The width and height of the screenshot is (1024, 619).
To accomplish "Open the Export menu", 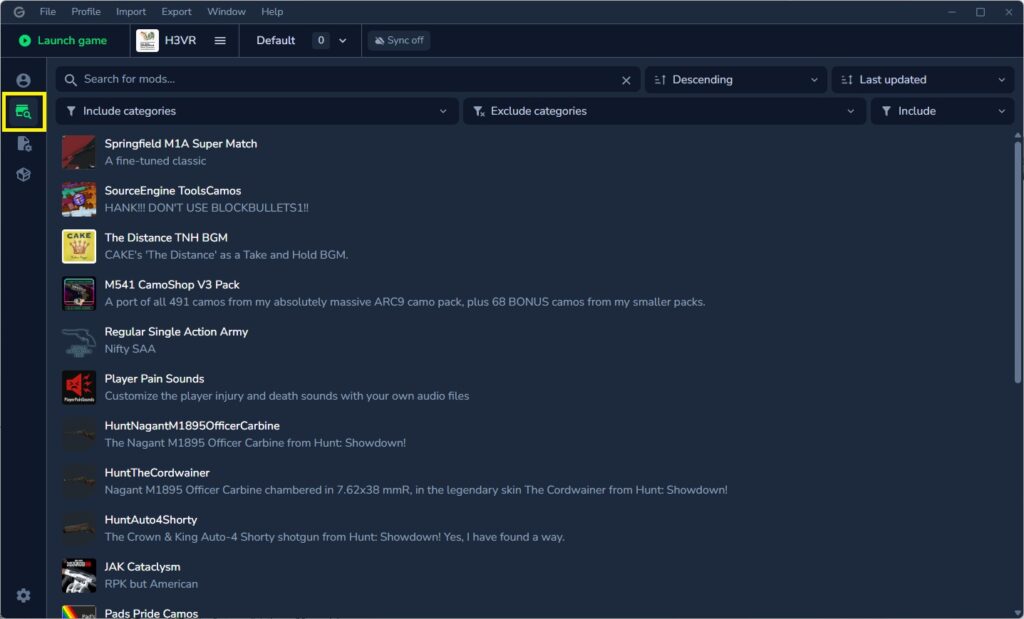I will coord(176,11).
